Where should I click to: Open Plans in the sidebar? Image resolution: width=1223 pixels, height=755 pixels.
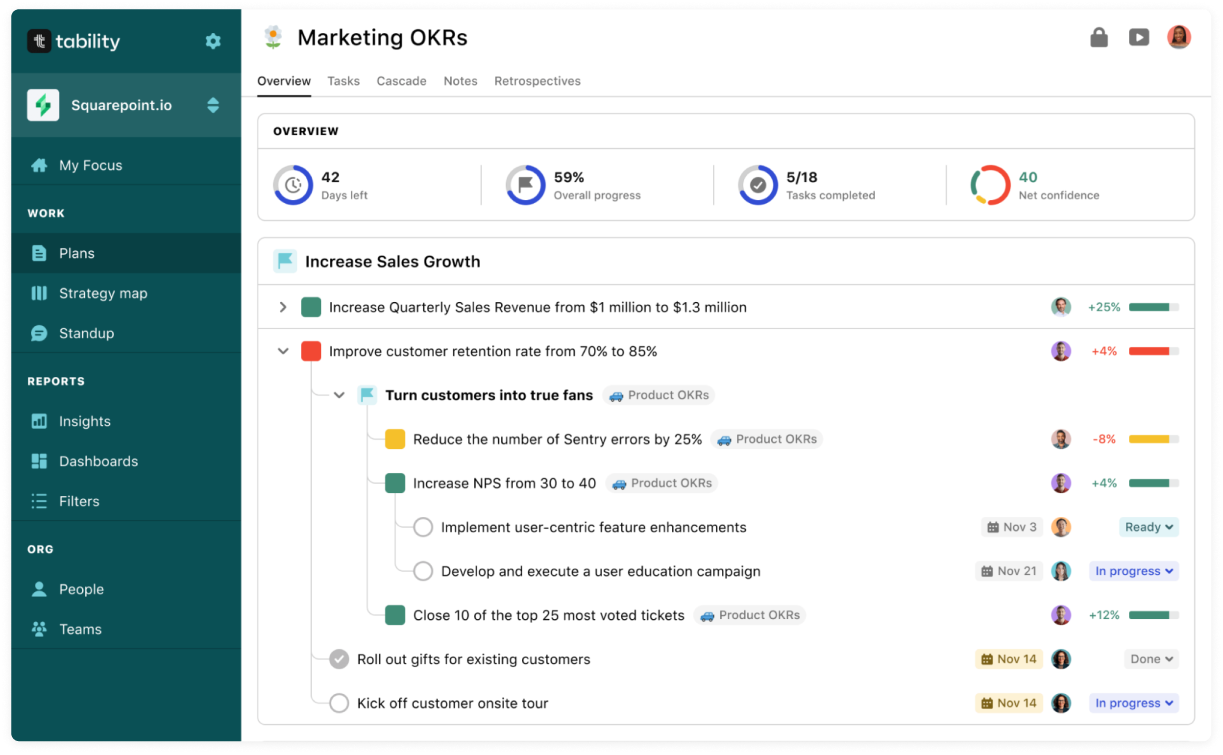(126, 253)
